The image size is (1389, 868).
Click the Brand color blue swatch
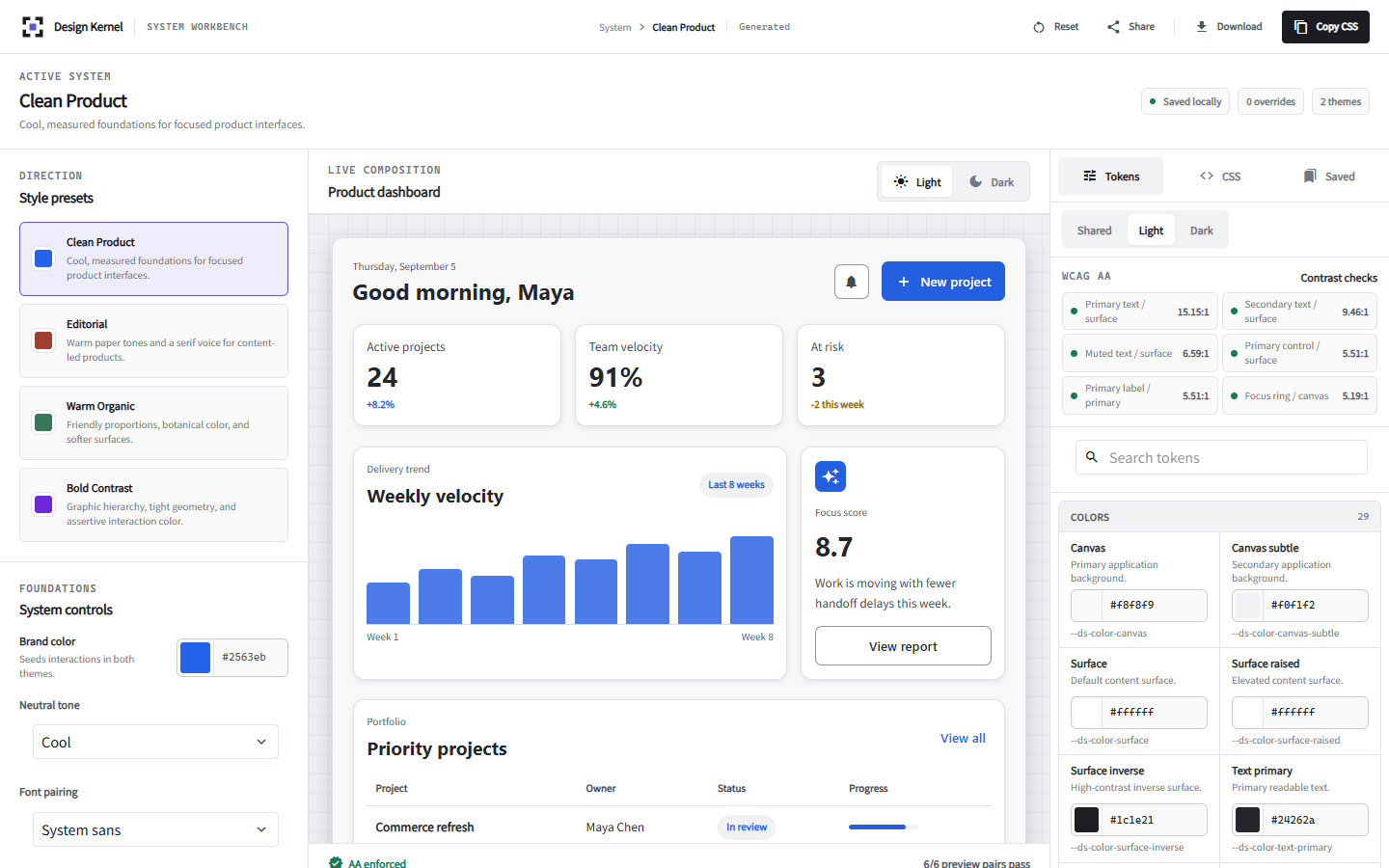pos(196,658)
